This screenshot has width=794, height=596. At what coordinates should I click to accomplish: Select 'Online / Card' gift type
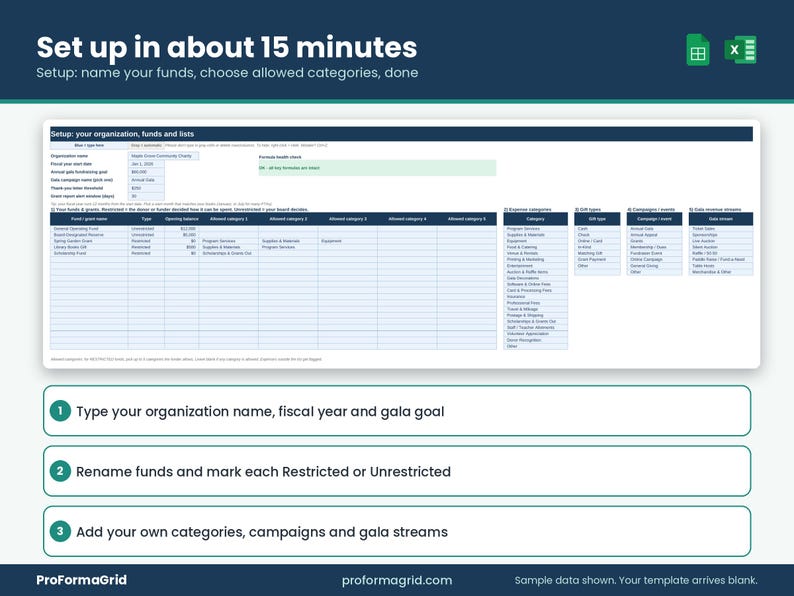(597, 241)
